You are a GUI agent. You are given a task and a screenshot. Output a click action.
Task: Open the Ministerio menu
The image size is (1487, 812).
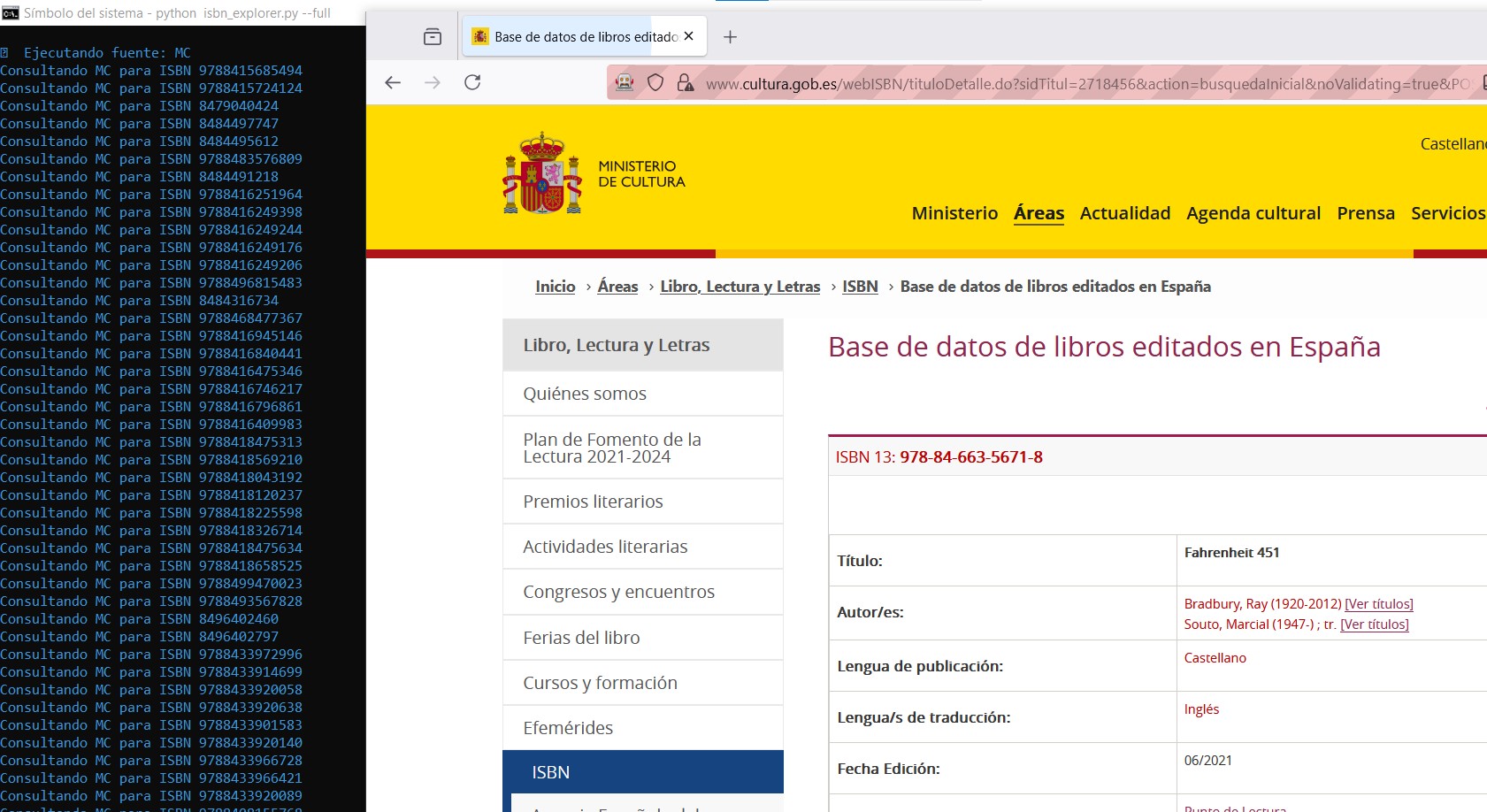(x=954, y=213)
